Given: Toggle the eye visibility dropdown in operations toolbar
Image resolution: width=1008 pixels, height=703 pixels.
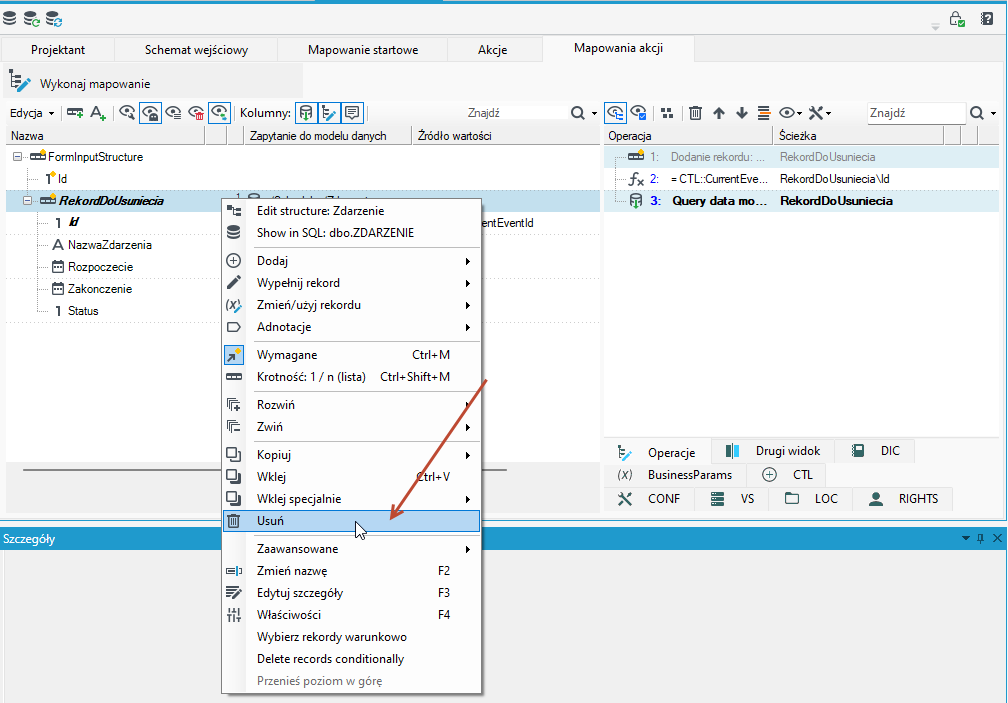Looking at the screenshot, I should tap(790, 113).
